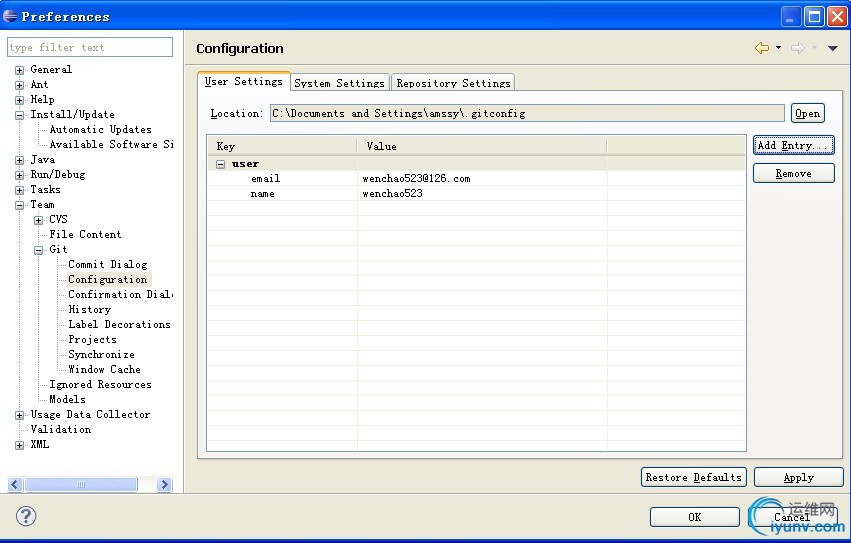The width and height of the screenshot is (851, 543).
Task: Select Projects under Git
Action: click(x=92, y=339)
